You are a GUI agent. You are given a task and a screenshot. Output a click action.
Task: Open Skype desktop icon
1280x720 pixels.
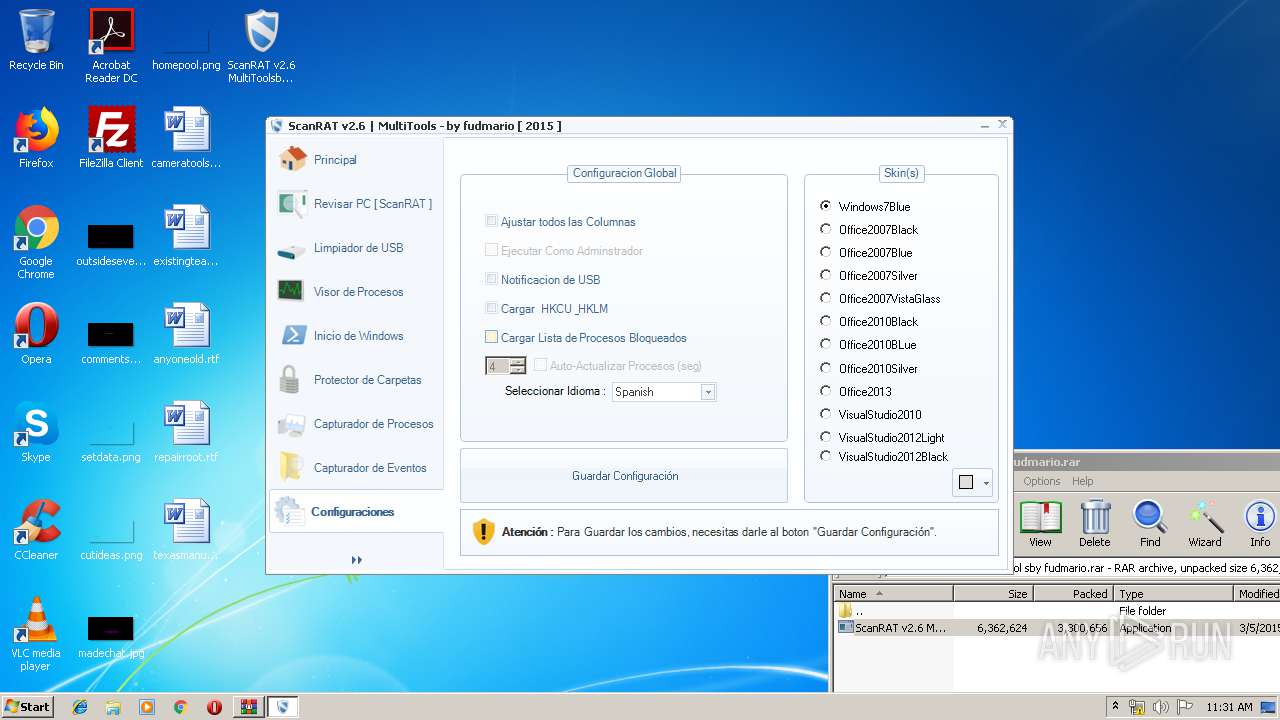coord(36,432)
